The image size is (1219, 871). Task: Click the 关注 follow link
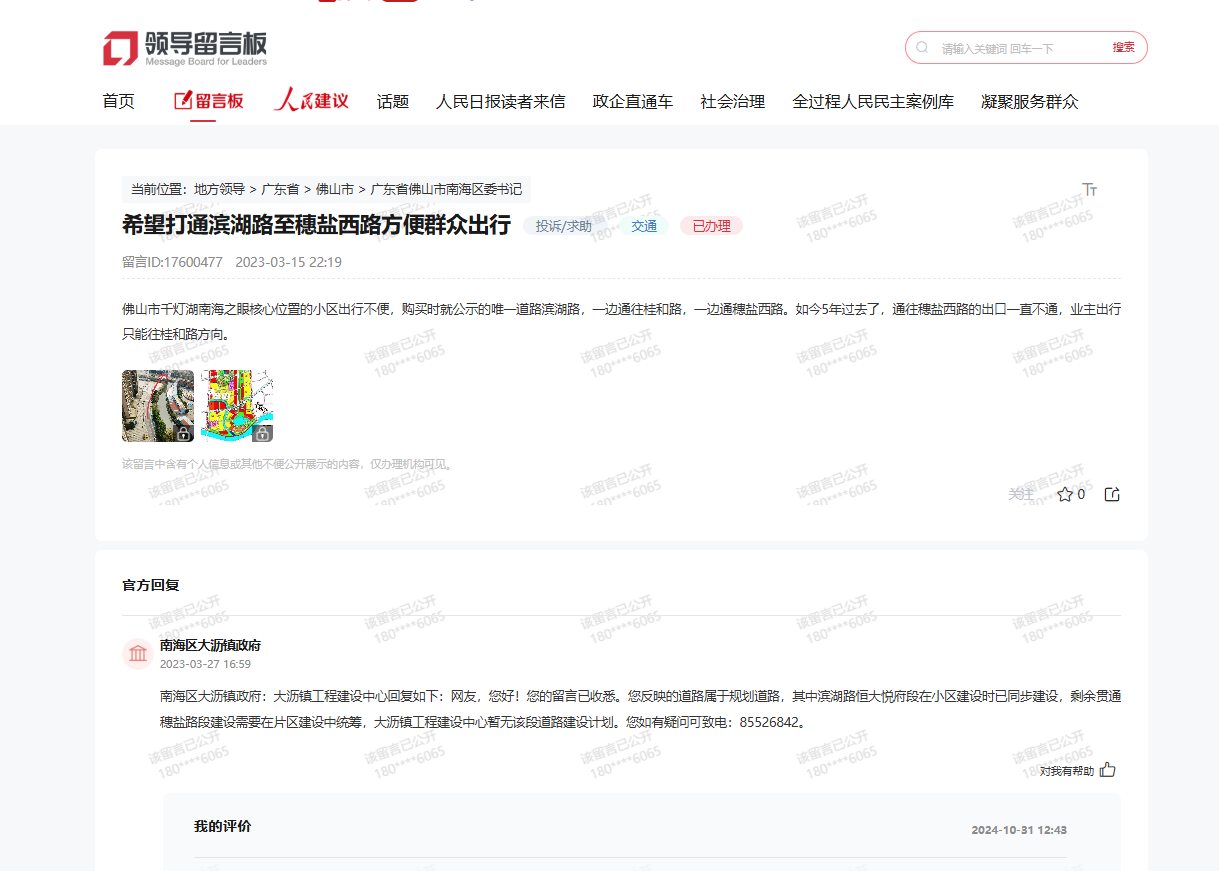click(x=1021, y=494)
